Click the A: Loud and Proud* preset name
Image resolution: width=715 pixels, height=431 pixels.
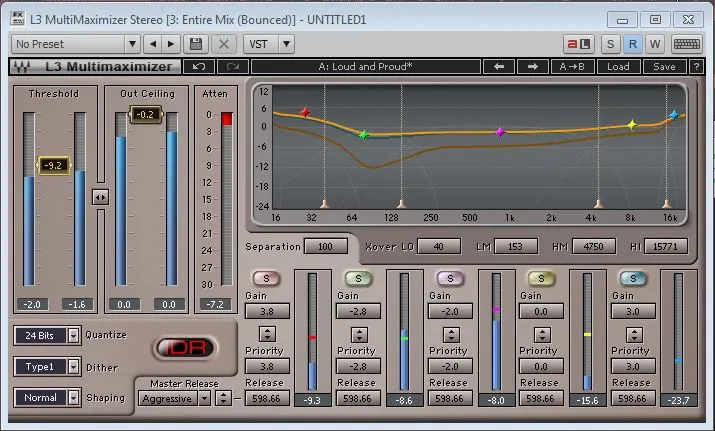coord(365,67)
